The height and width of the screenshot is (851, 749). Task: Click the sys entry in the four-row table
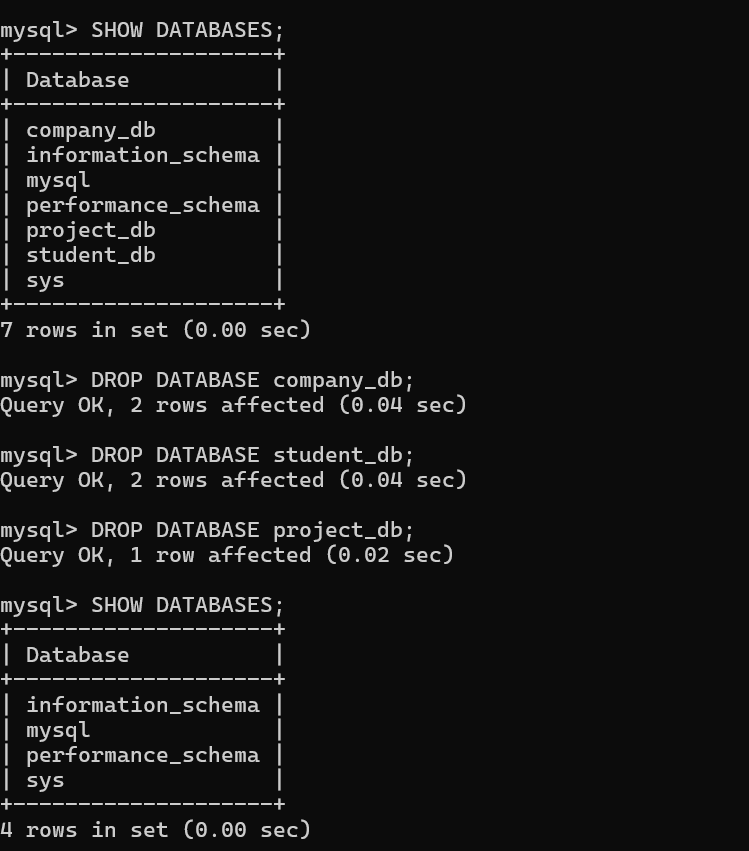pyautogui.click(x=45, y=780)
